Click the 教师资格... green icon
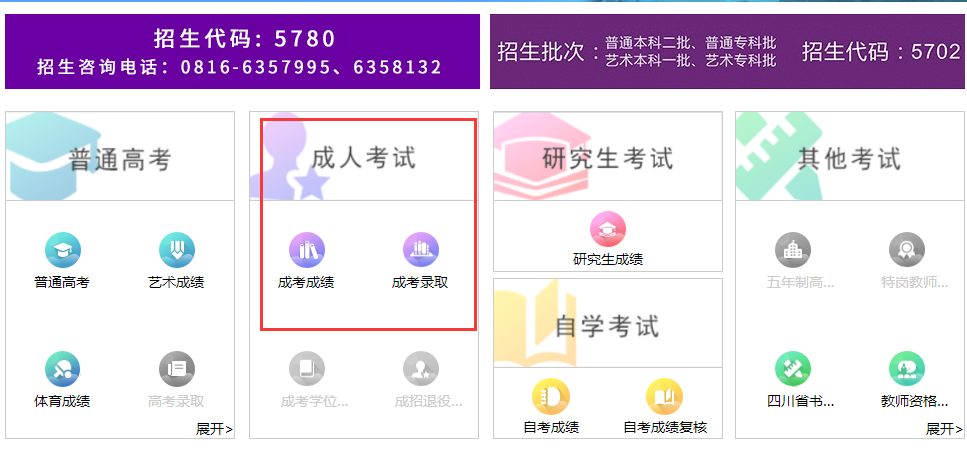 [x=907, y=369]
